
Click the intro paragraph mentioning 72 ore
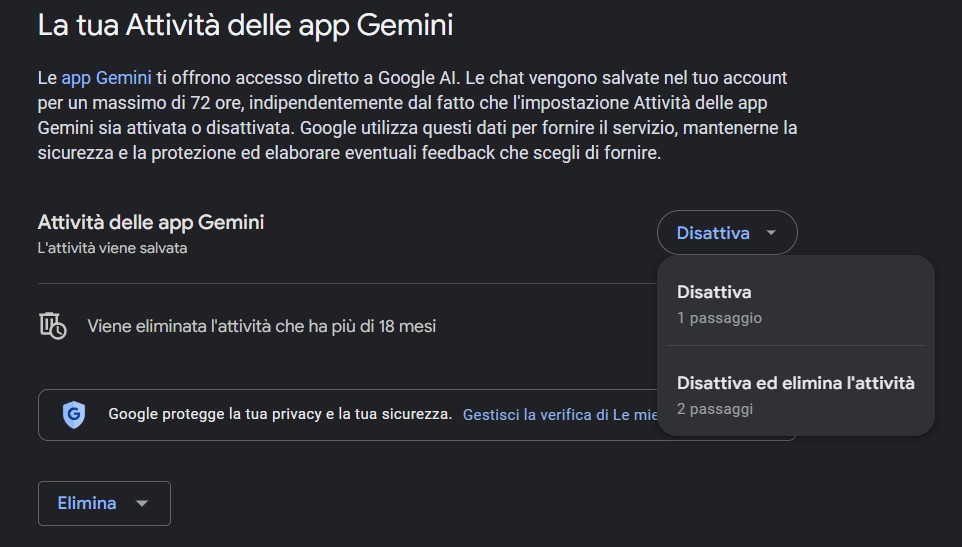click(417, 115)
